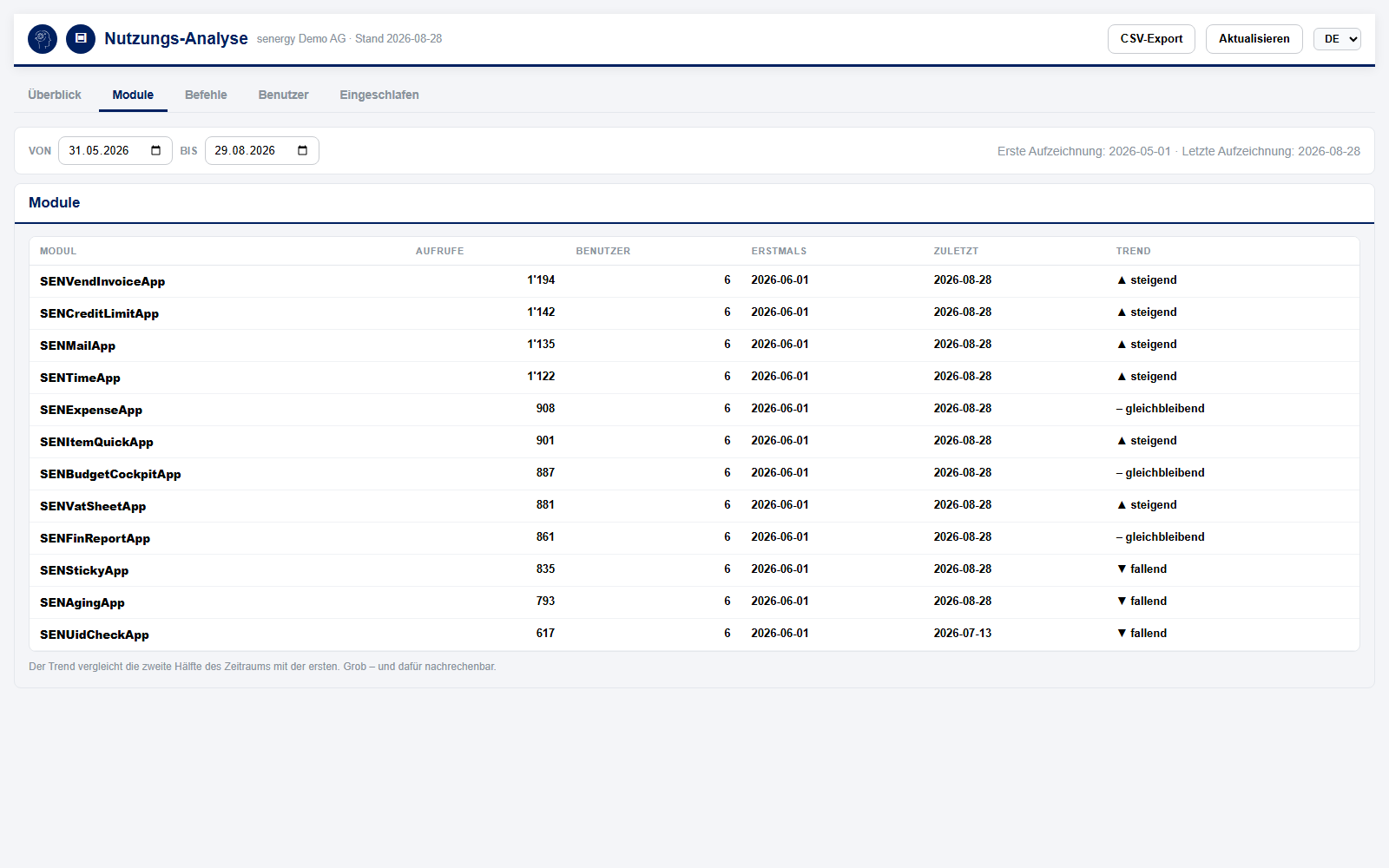1389x868 pixels.
Task: Click the VON date value 31.05.2026
Action: pos(99,151)
